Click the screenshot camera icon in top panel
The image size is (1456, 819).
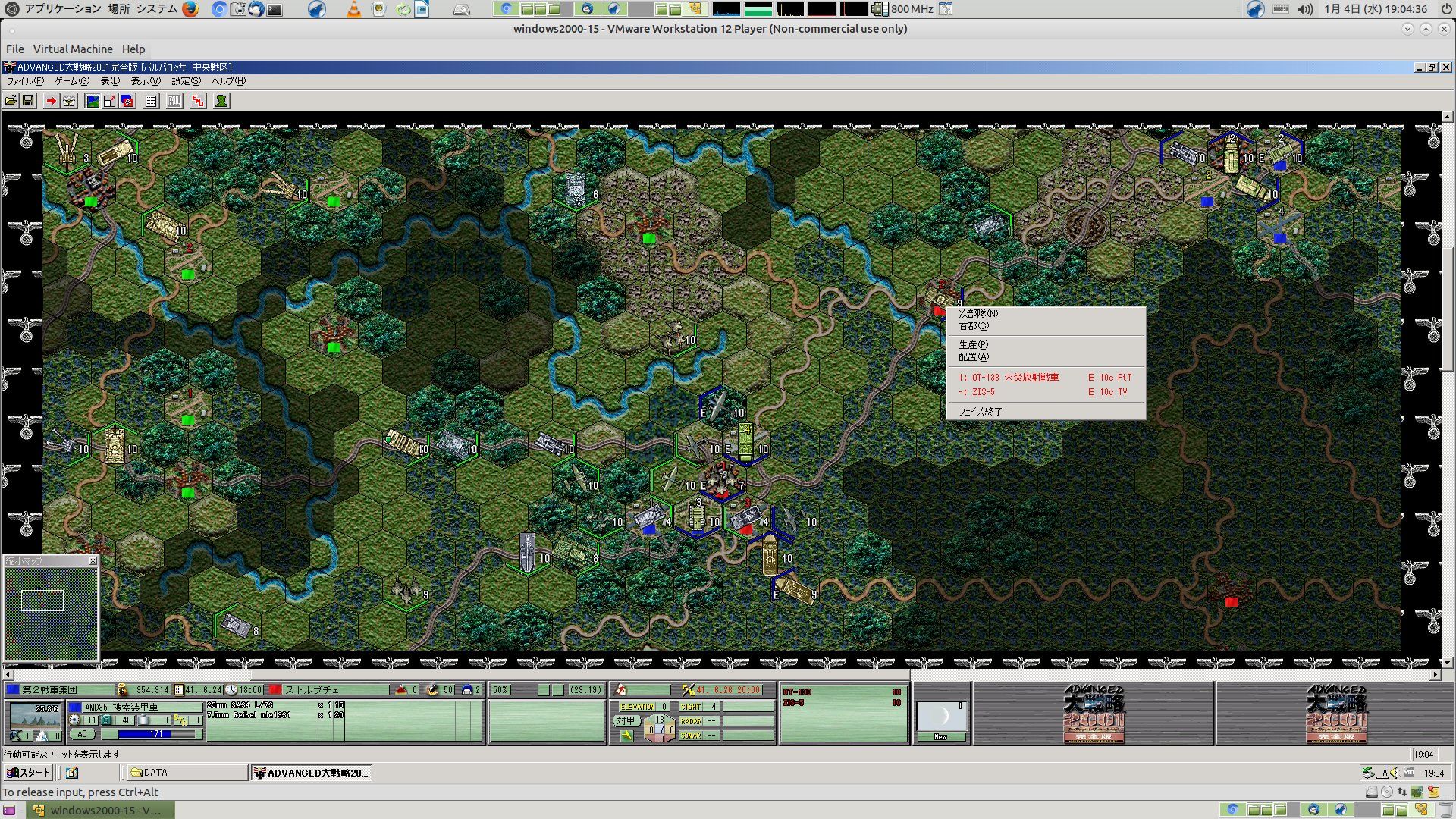pos(238,9)
